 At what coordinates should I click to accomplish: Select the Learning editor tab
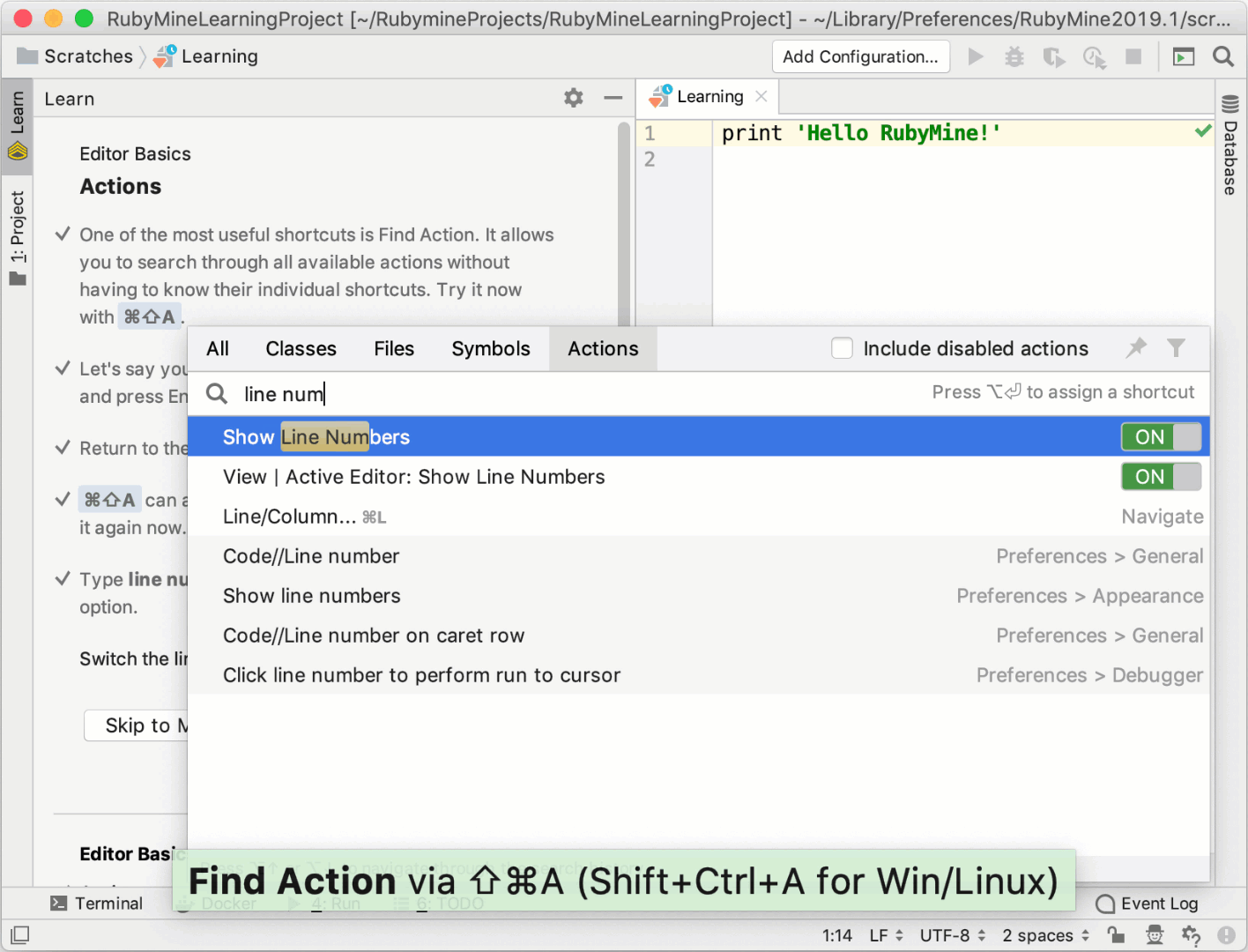709,96
